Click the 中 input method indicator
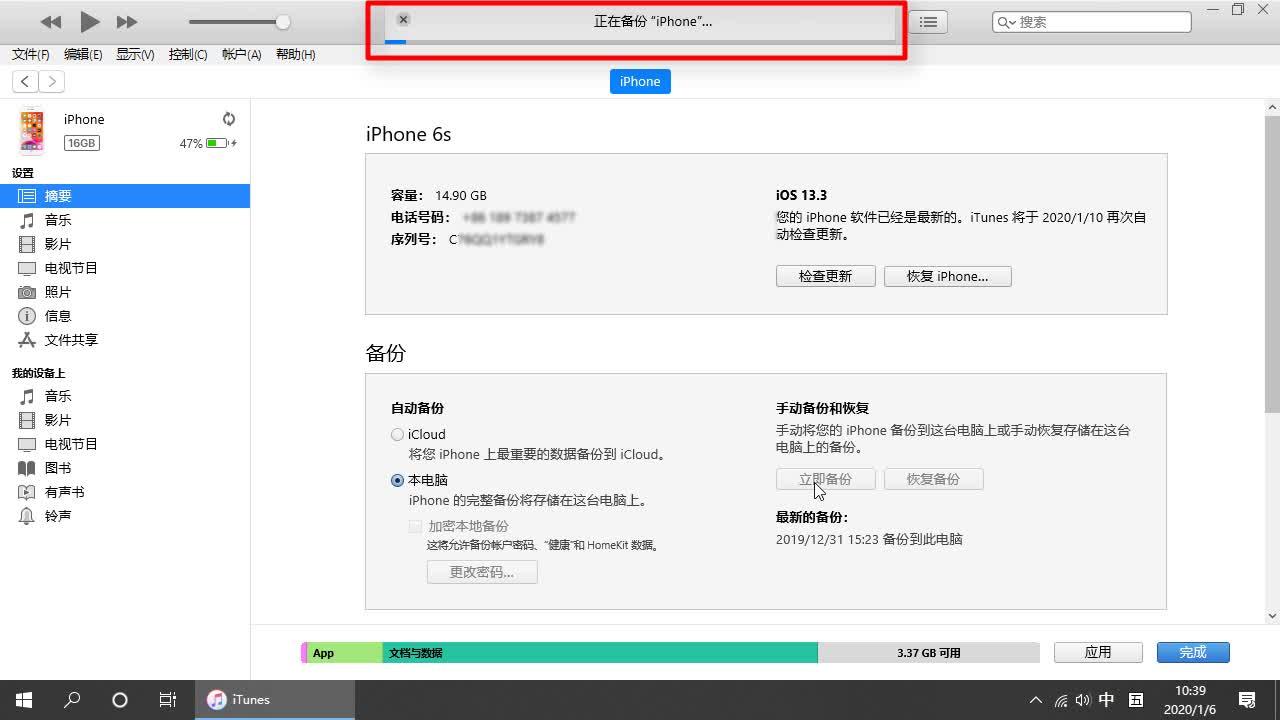The width and height of the screenshot is (1280, 720). [x=1107, y=700]
